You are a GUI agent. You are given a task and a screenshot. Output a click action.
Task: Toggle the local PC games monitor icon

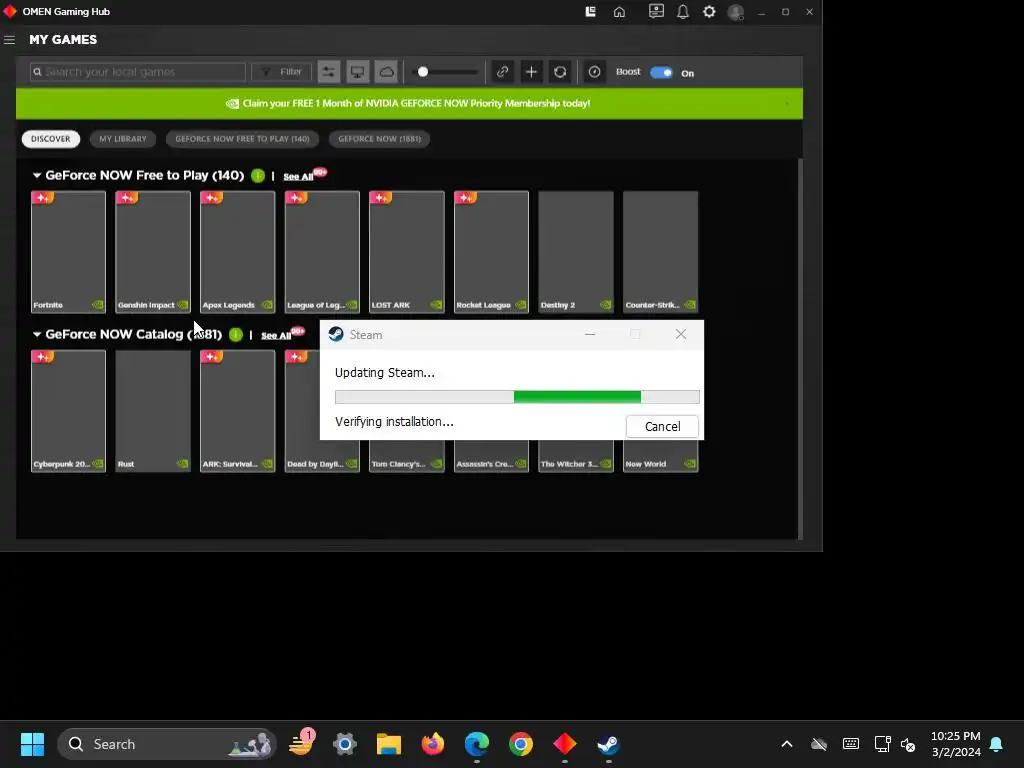(x=357, y=72)
